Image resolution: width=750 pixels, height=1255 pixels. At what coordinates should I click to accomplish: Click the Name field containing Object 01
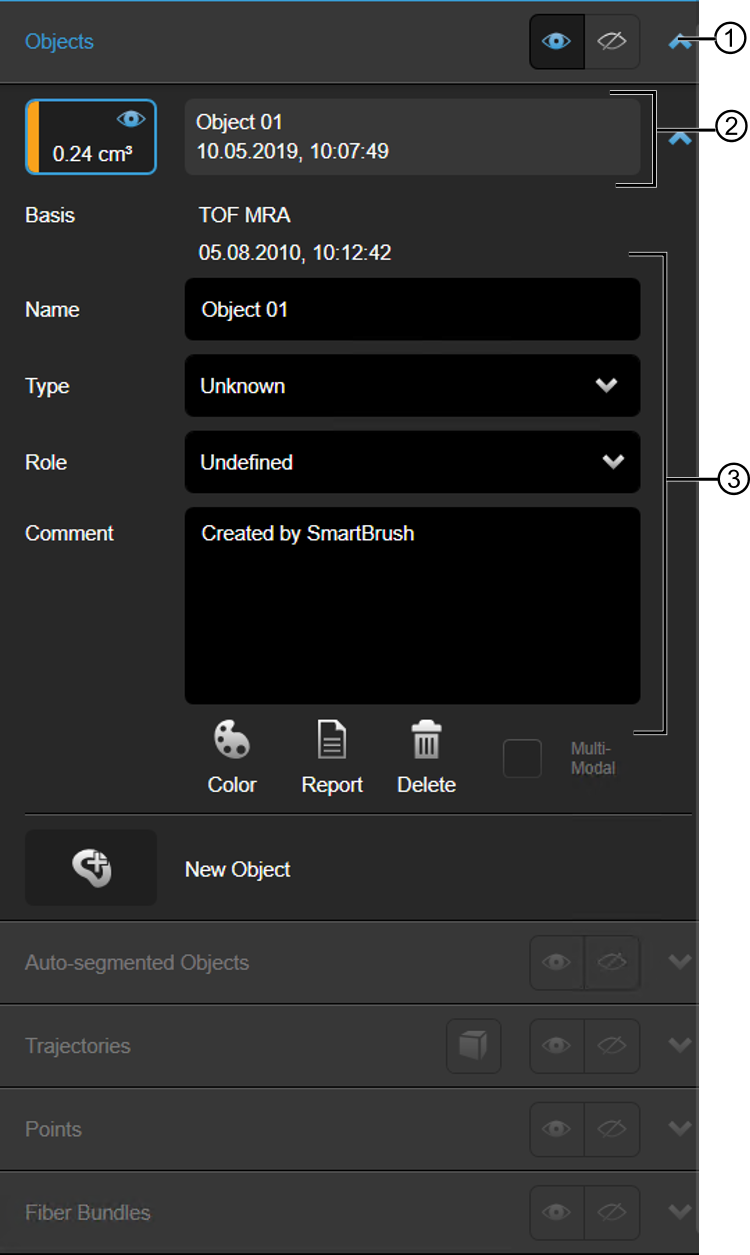[412, 309]
